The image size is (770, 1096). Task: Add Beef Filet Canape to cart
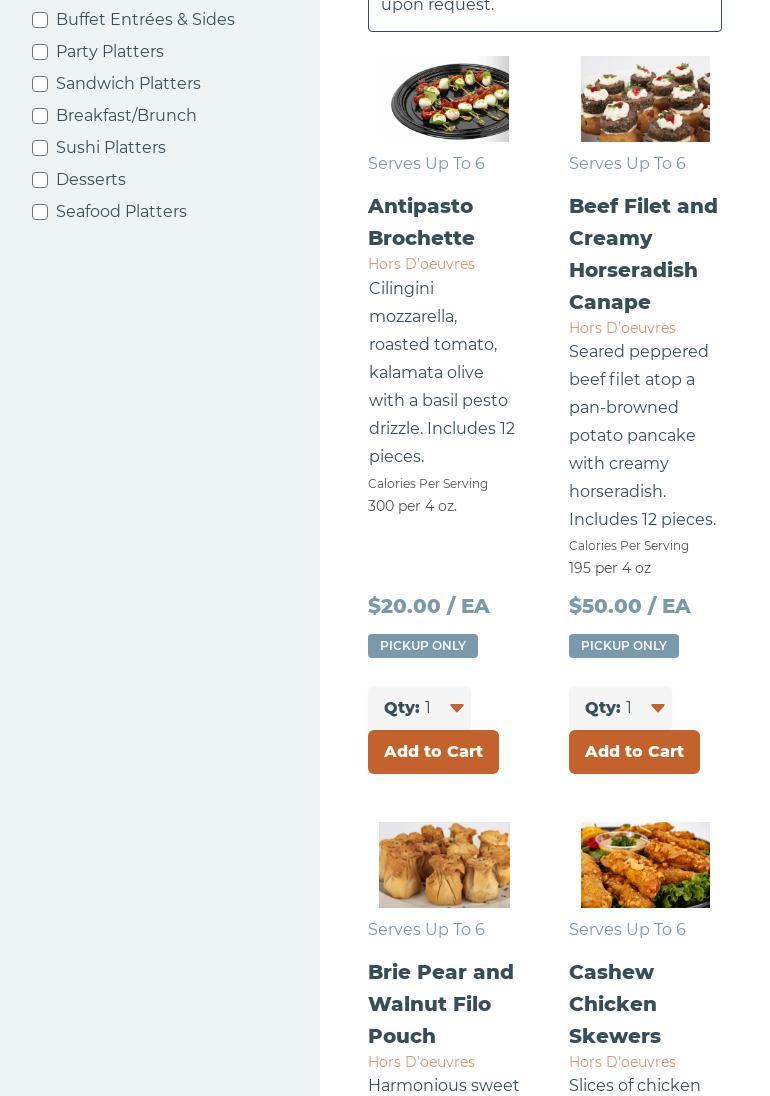(634, 752)
